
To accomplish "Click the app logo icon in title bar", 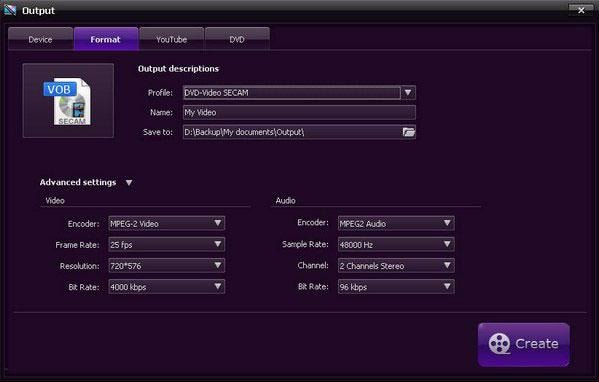I will click(x=10, y=10).
